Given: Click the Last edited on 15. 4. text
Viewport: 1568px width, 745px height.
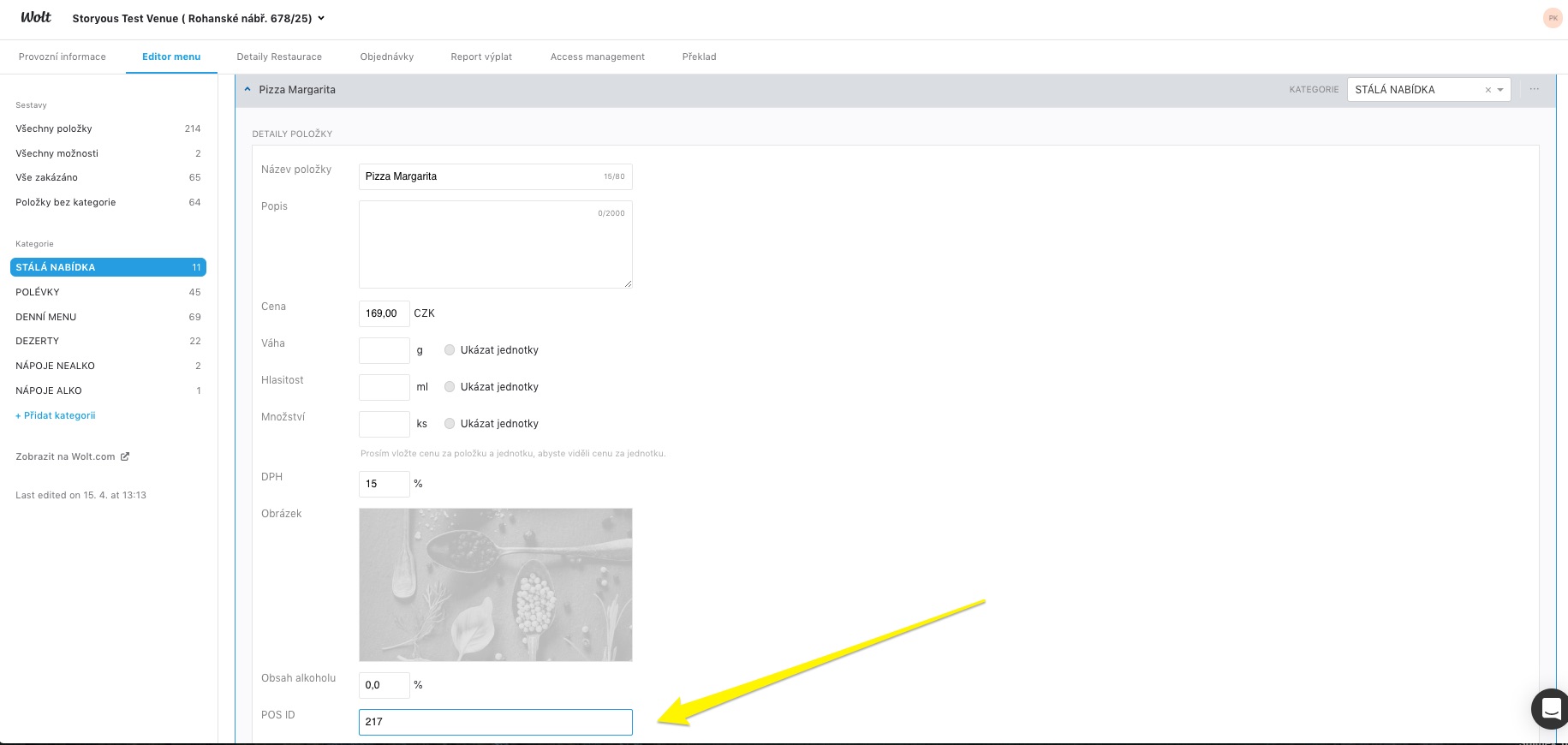Looking at the screenshot, I should pos(80,495).
